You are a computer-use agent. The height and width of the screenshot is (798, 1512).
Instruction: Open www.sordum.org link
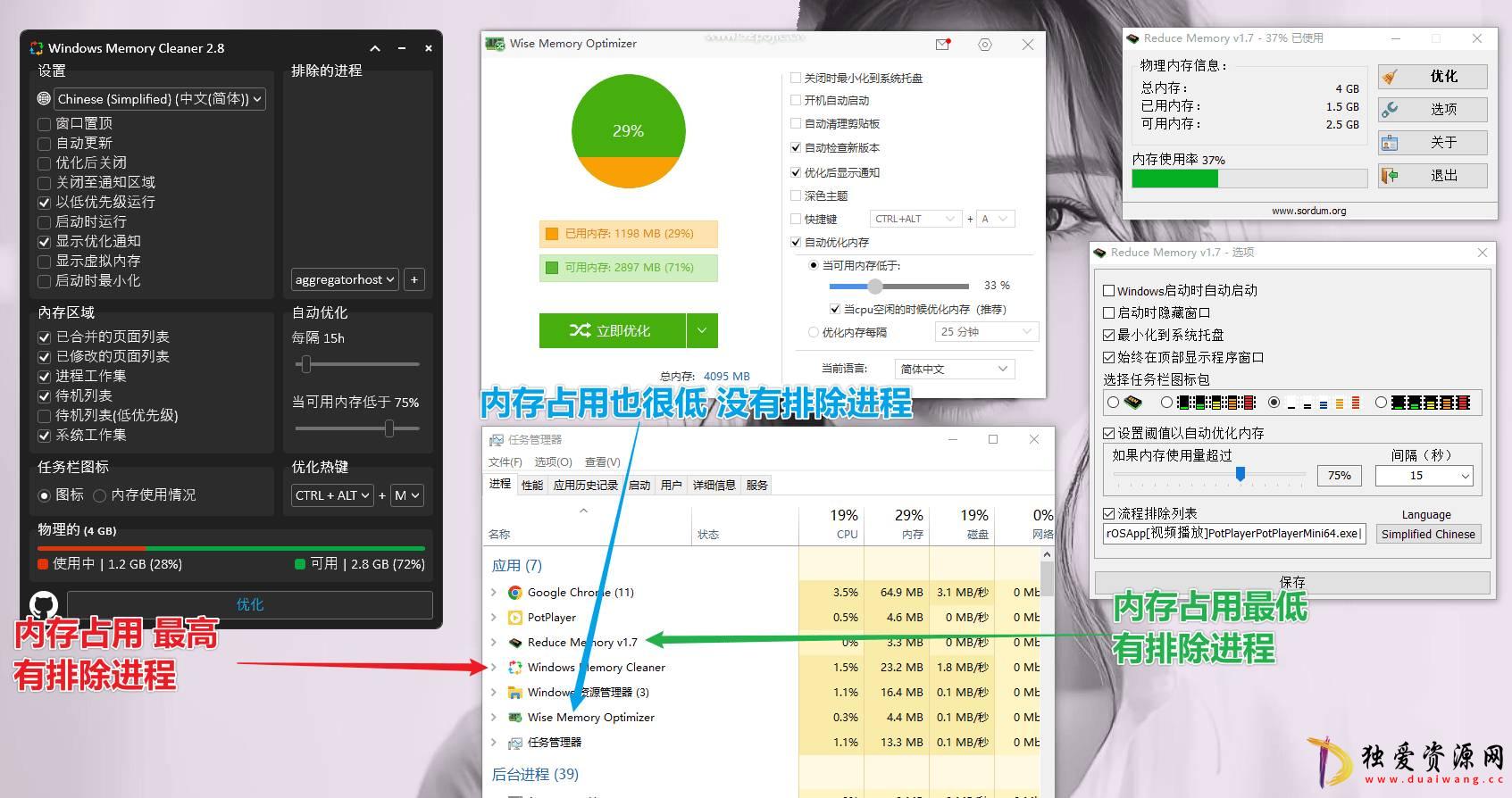point(1309,212)
